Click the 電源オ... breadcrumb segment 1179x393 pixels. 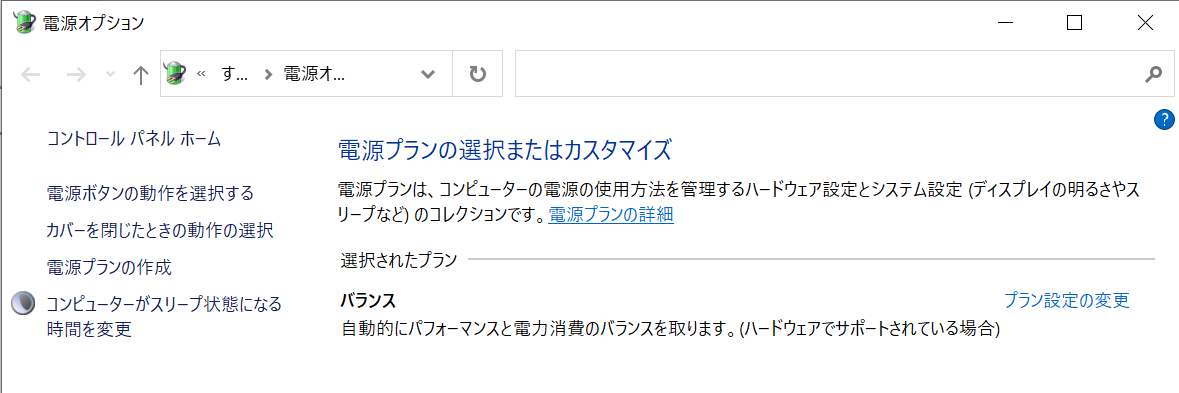point(313,74)
